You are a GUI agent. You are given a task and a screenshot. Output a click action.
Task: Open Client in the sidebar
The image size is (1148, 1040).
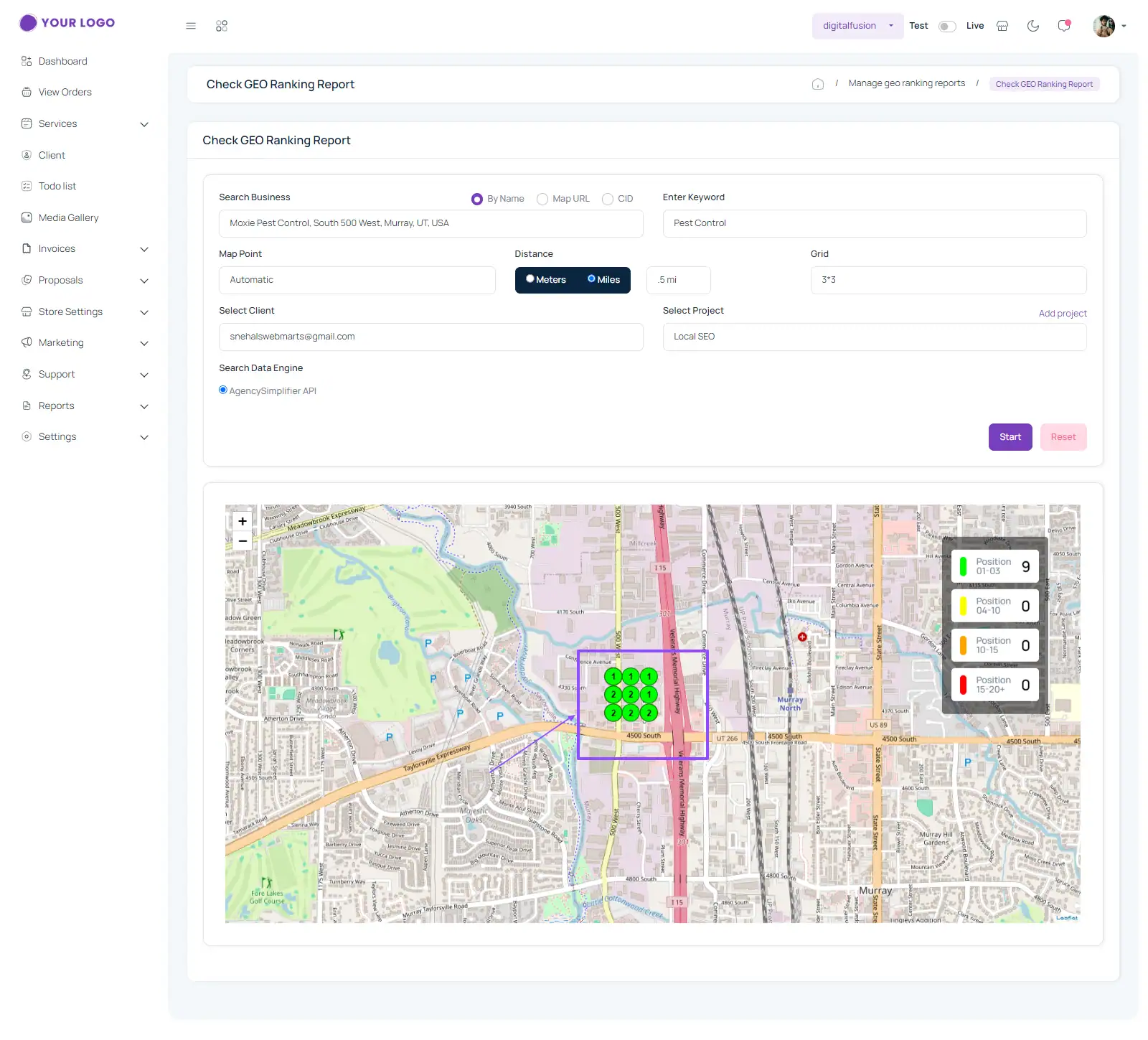[52, 155]
